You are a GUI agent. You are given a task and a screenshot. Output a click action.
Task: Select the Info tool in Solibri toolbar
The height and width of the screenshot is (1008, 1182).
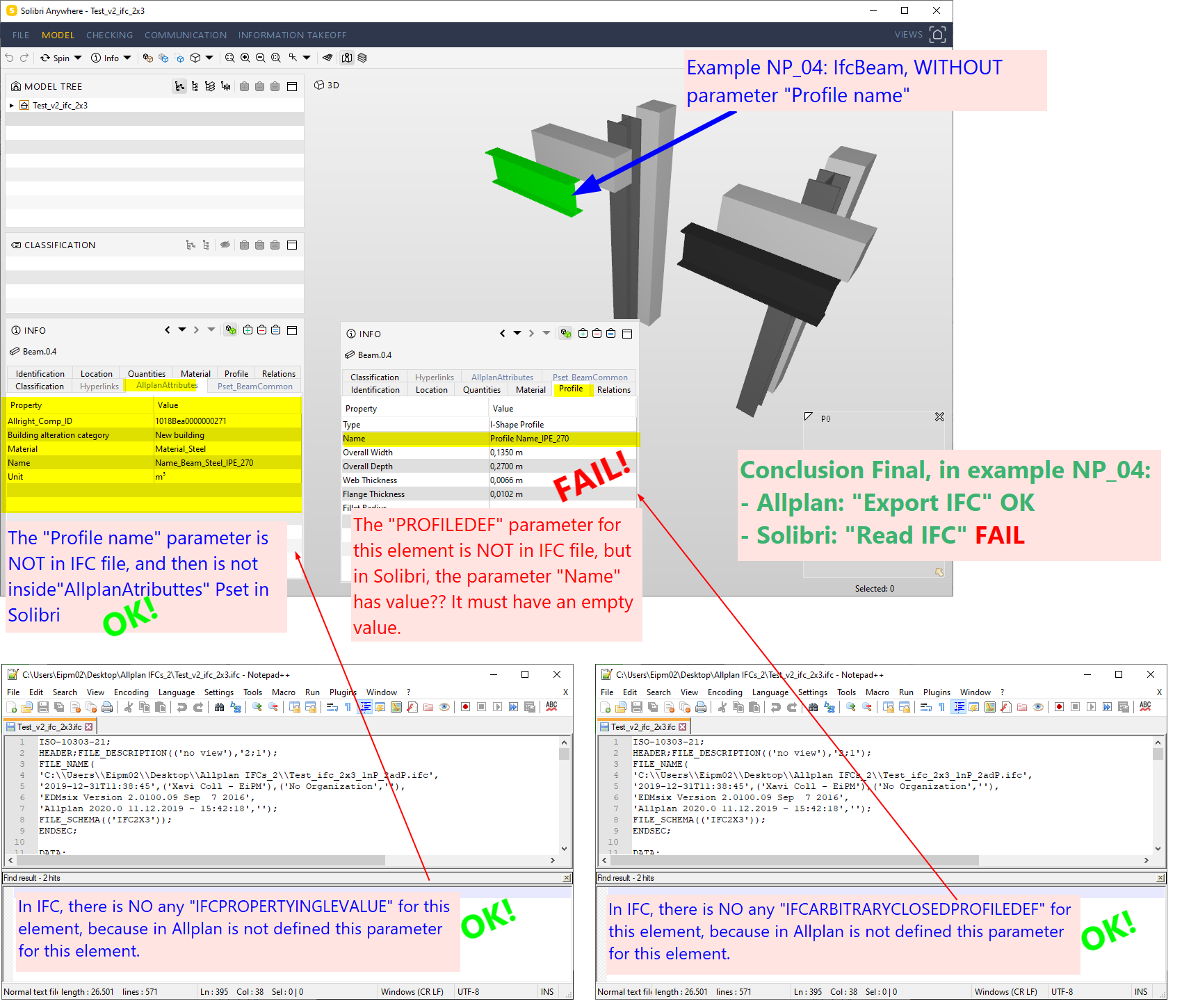tap(105, 58)
